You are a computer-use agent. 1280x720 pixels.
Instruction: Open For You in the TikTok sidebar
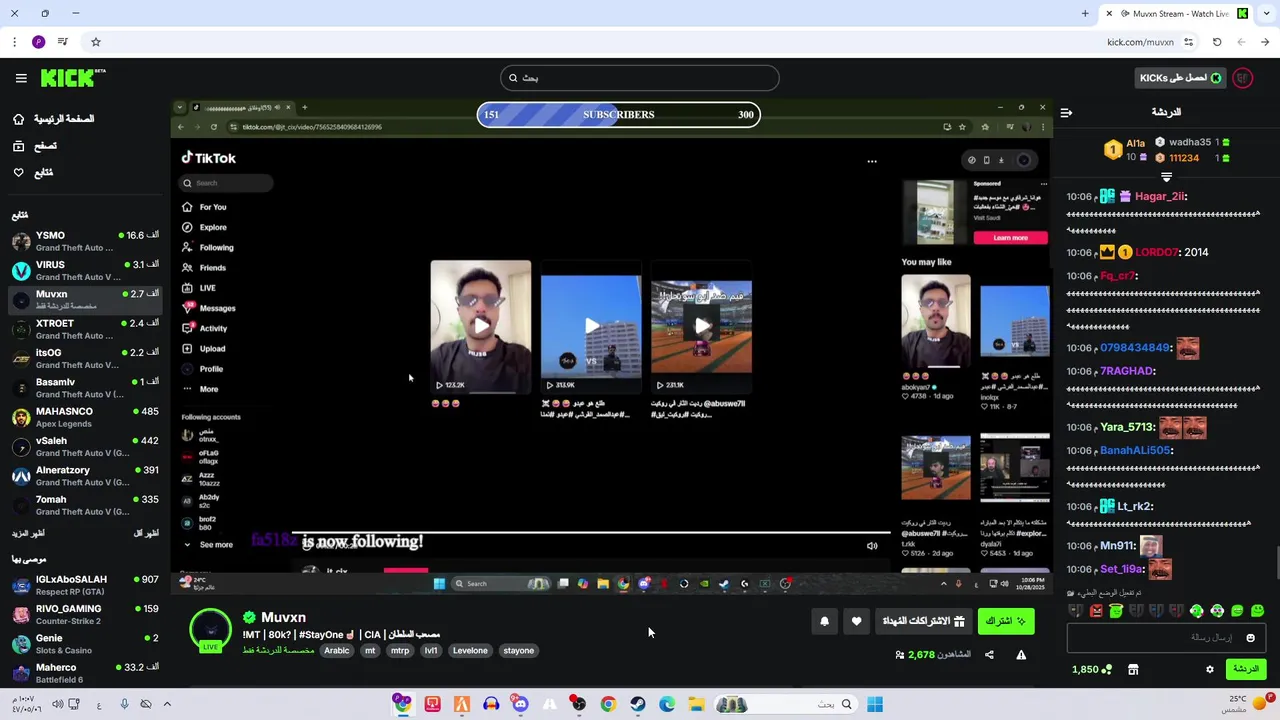204,207
